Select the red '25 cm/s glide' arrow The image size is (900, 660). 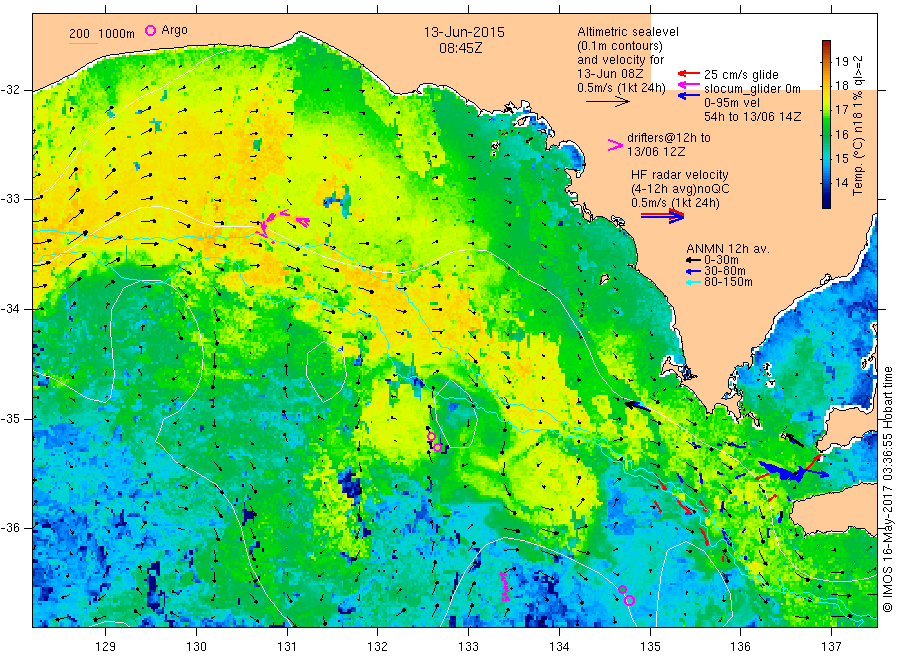tap(688, 73)
